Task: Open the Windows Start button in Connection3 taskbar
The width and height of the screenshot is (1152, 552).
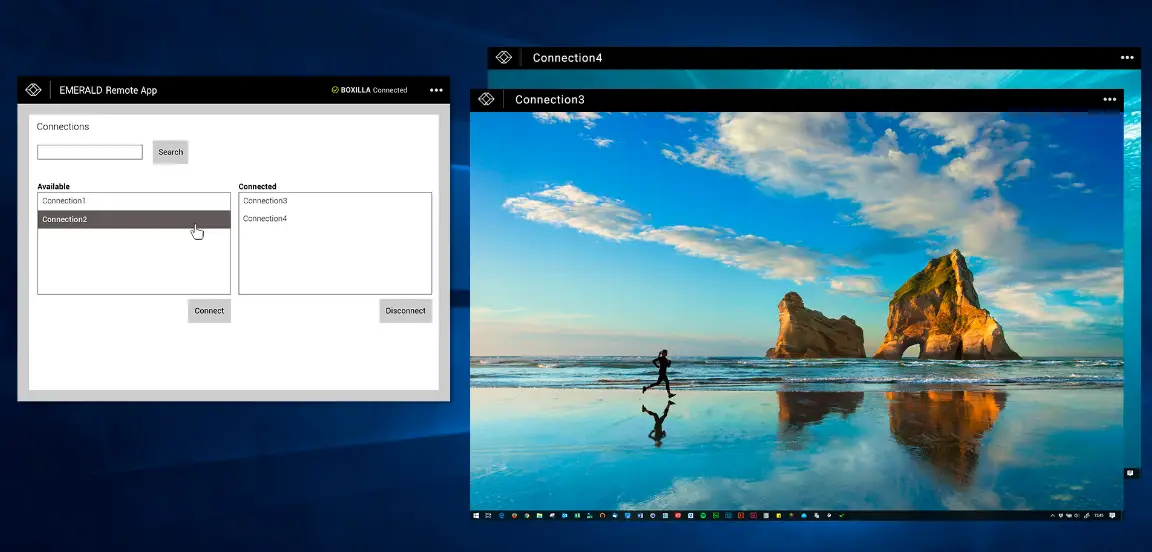Action: point(476,515)
